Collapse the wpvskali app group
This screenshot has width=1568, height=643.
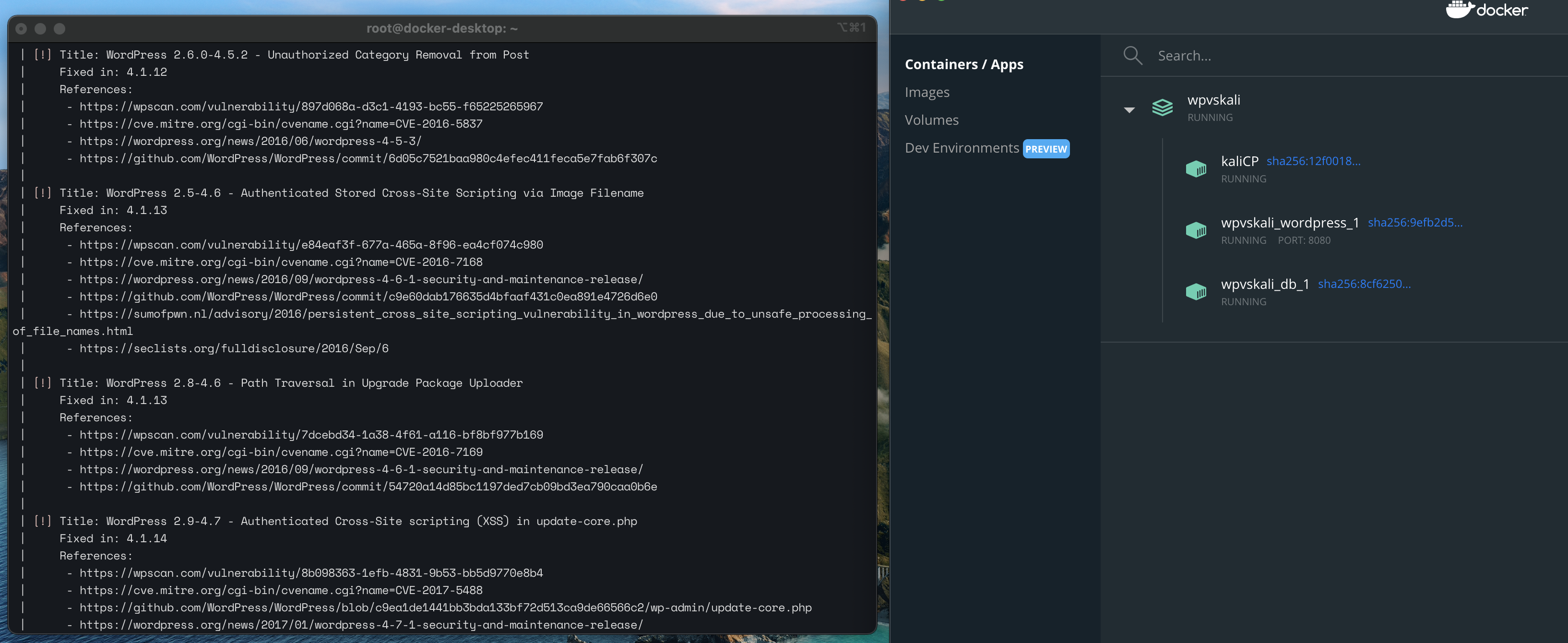[1129, 110]
